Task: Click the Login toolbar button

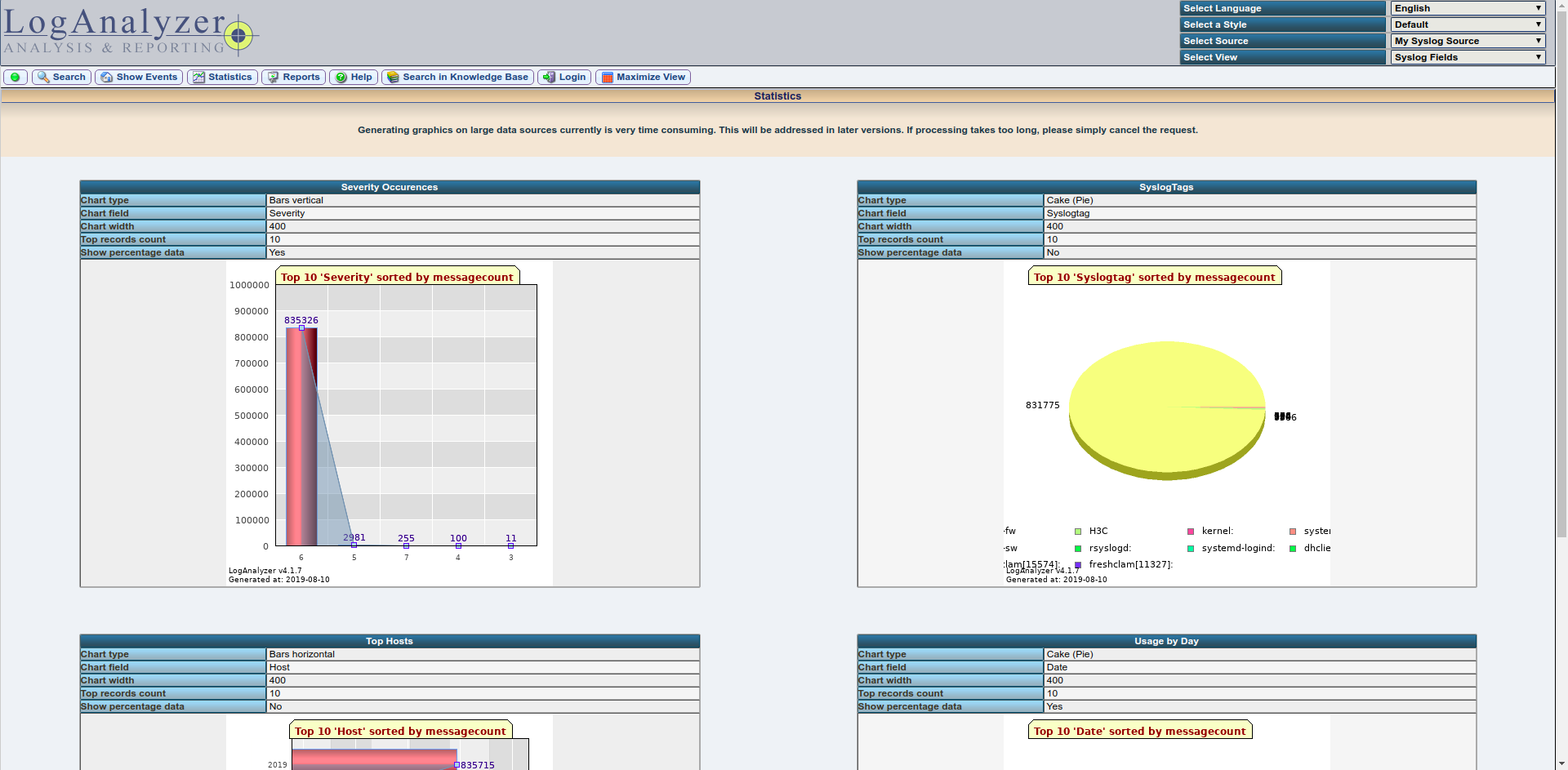Action: (564, 77)
